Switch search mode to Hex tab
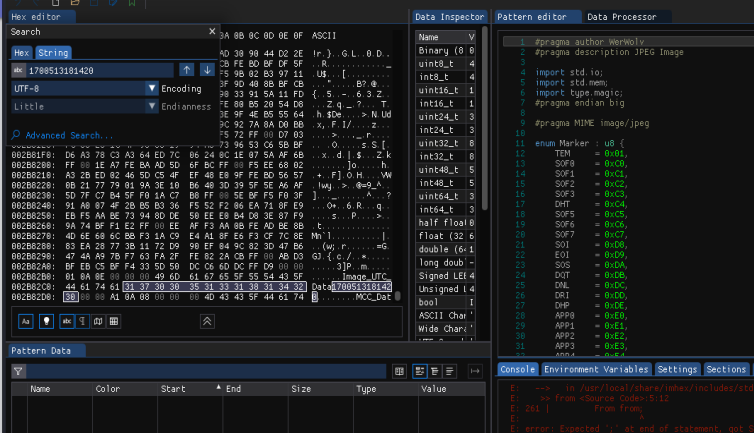The width and height of the screenshot is (754, 433). coord(22,52)
